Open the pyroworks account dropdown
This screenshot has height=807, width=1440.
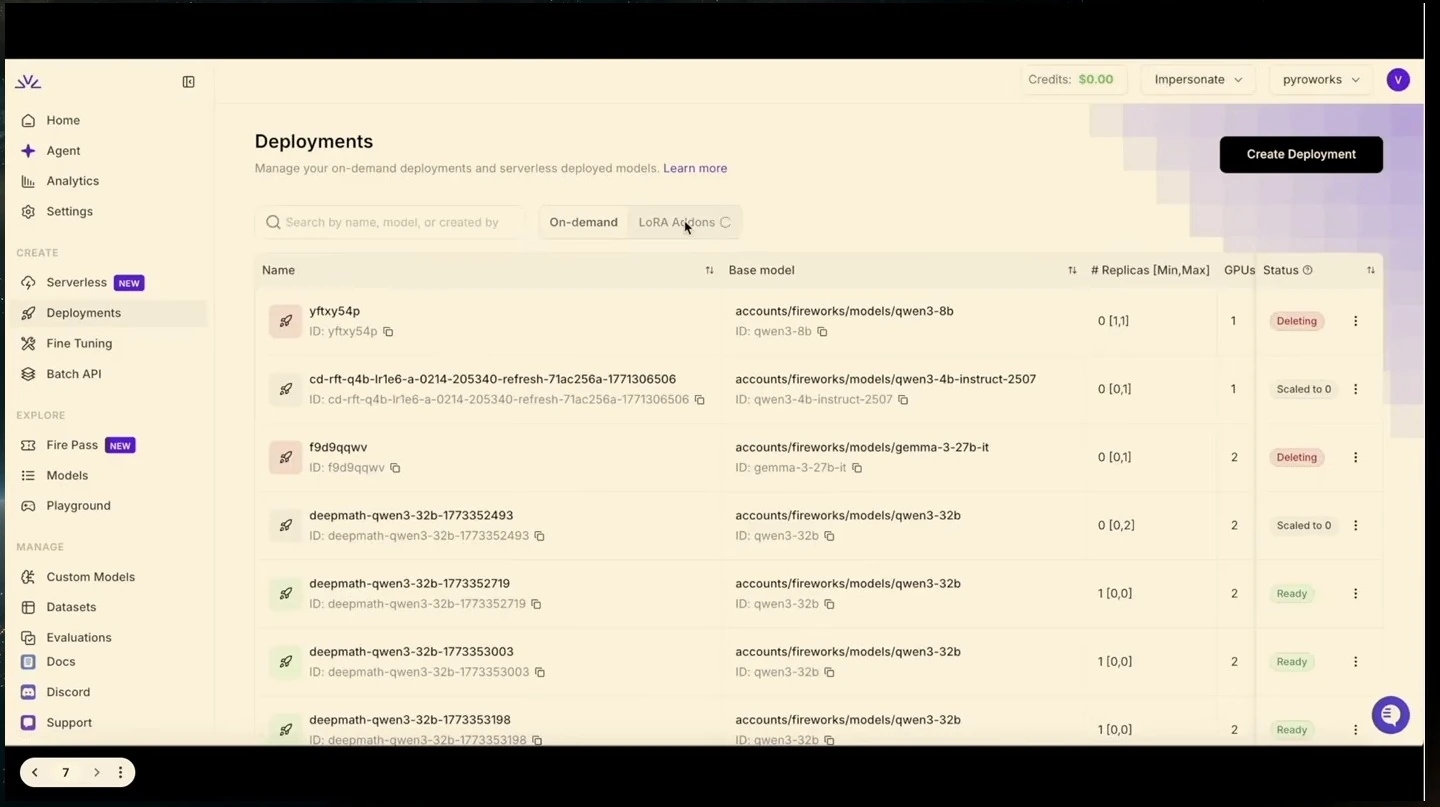1321,80
